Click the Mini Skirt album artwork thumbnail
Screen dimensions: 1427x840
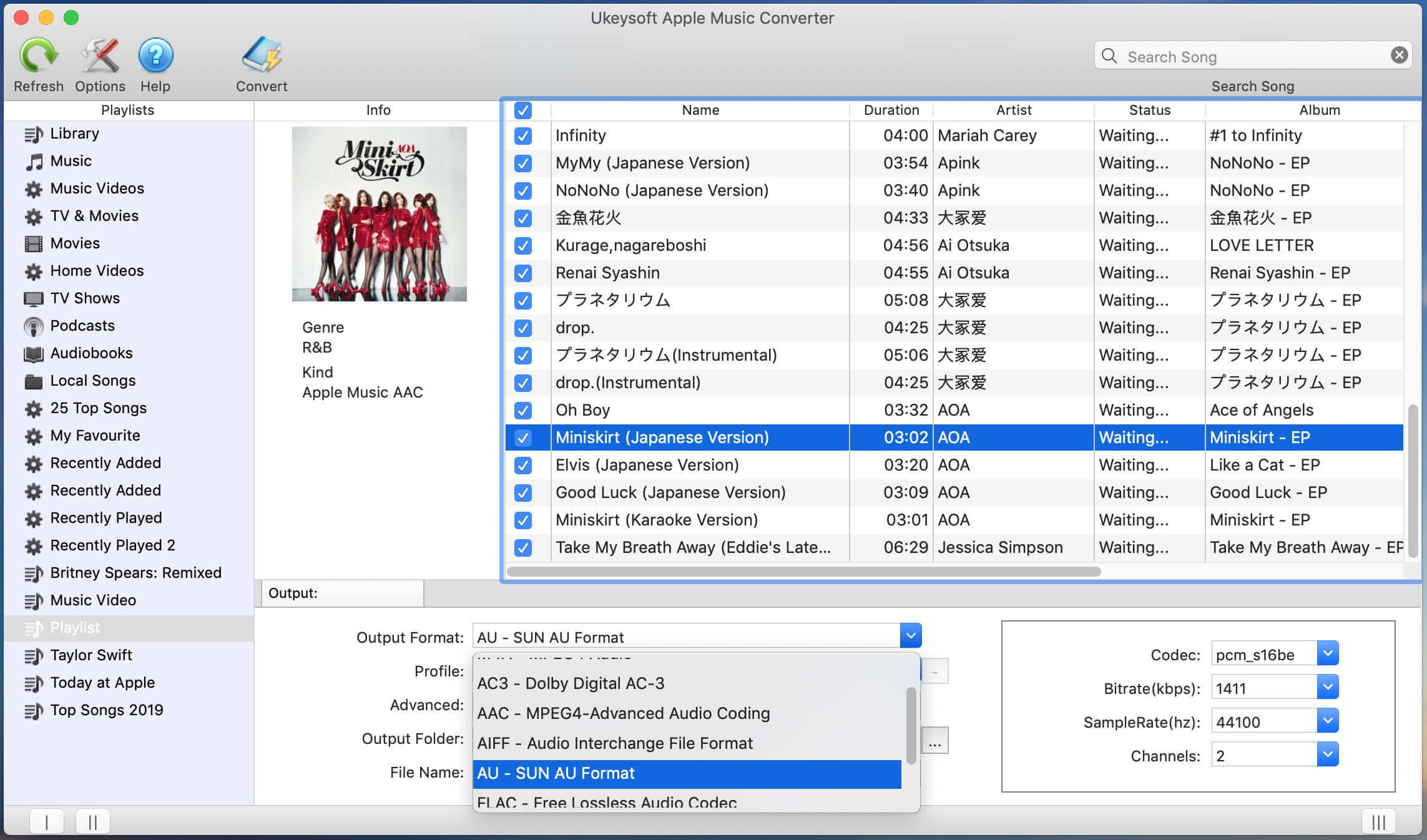378,214
